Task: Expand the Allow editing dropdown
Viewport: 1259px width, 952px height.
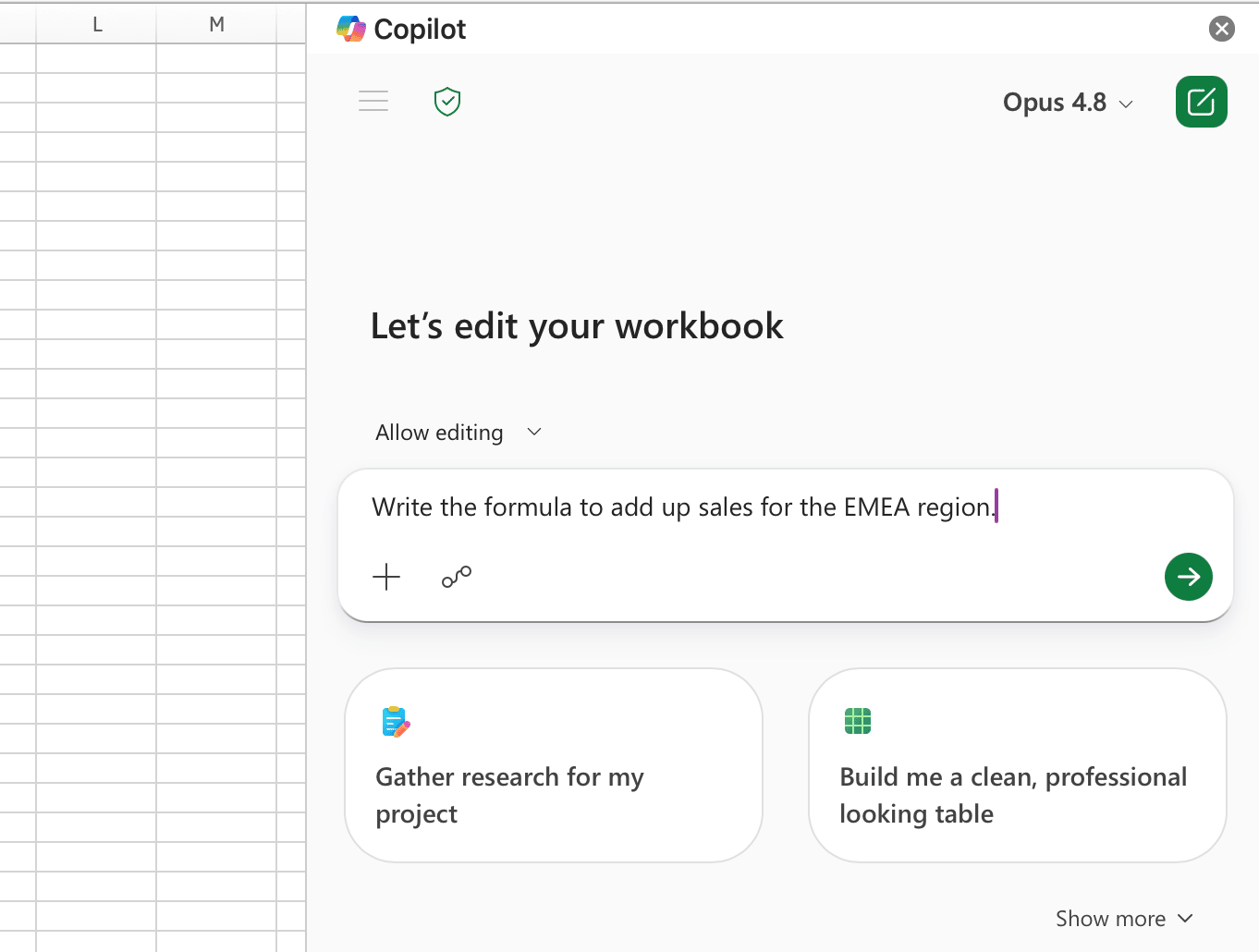Action: [x=458, y=433]
